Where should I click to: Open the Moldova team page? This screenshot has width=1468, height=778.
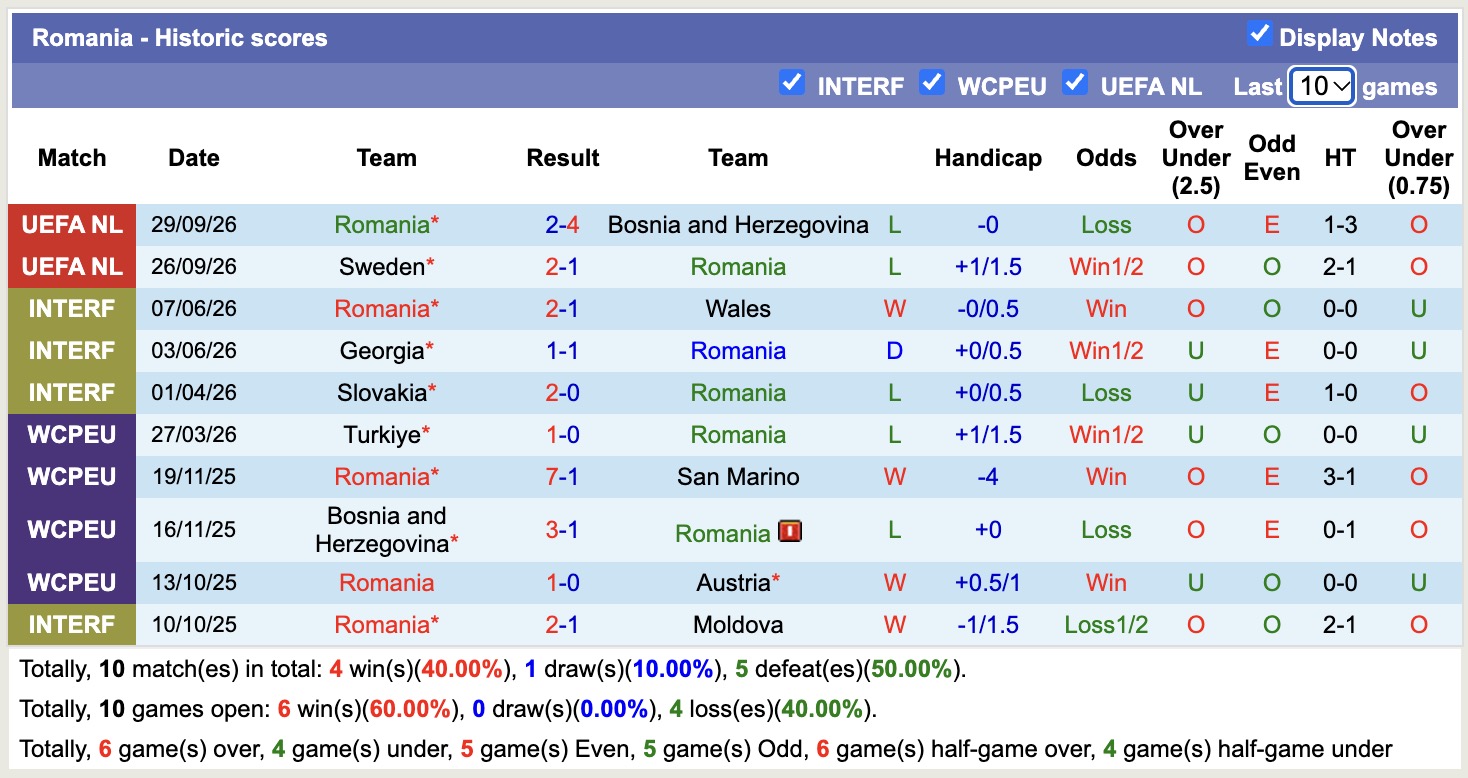point(738,625)
